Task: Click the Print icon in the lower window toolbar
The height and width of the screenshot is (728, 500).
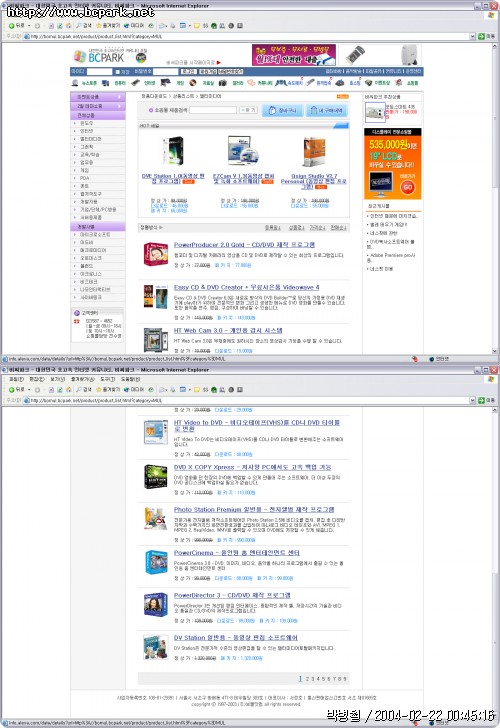Action: point(173,390)
